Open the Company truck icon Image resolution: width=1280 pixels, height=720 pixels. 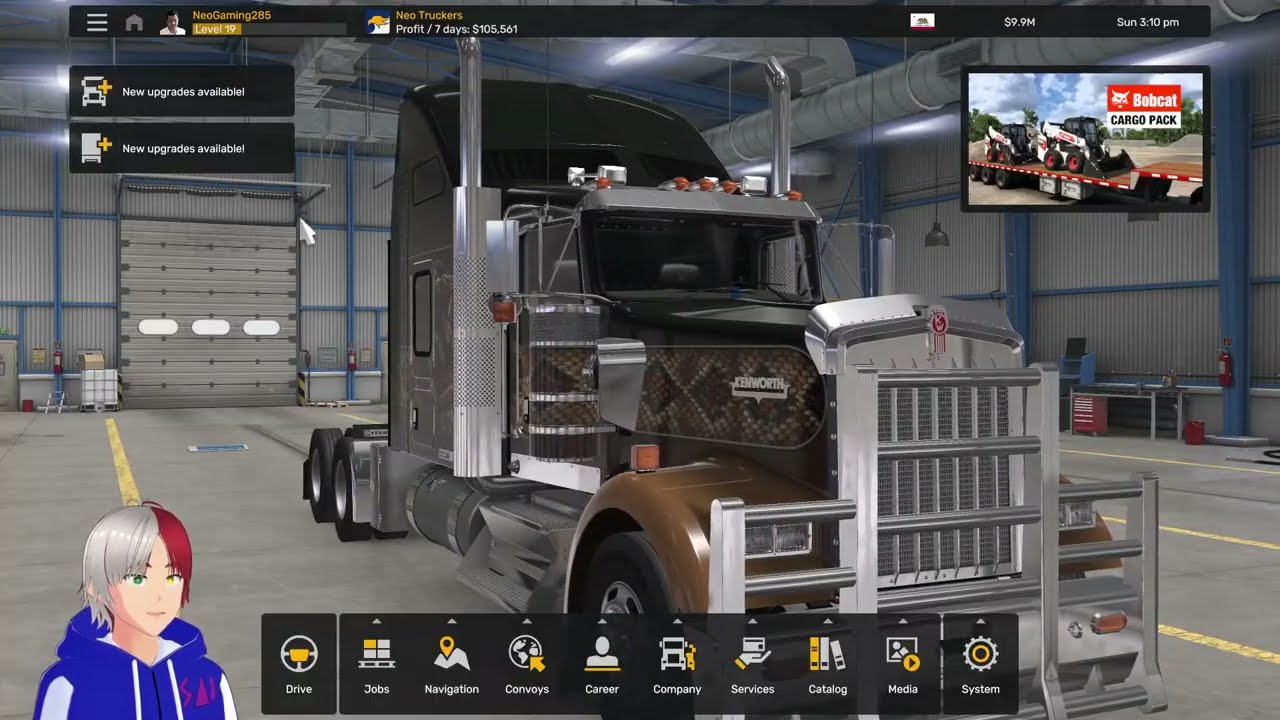(677, 654)
